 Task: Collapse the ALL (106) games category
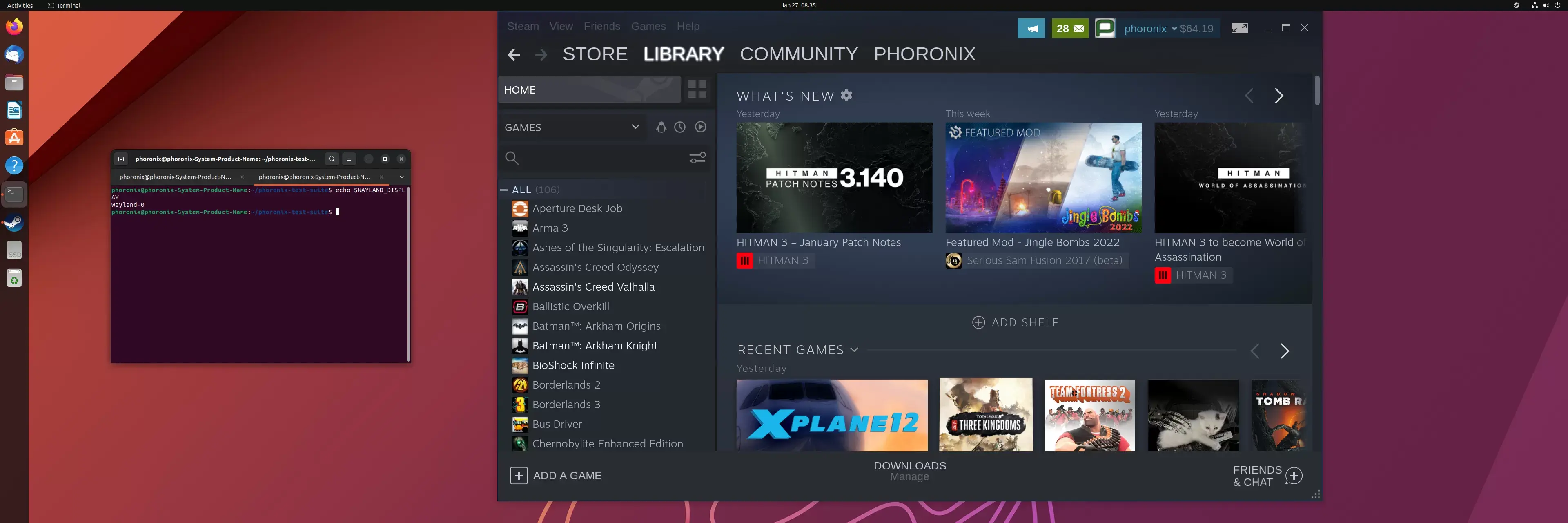504,190
